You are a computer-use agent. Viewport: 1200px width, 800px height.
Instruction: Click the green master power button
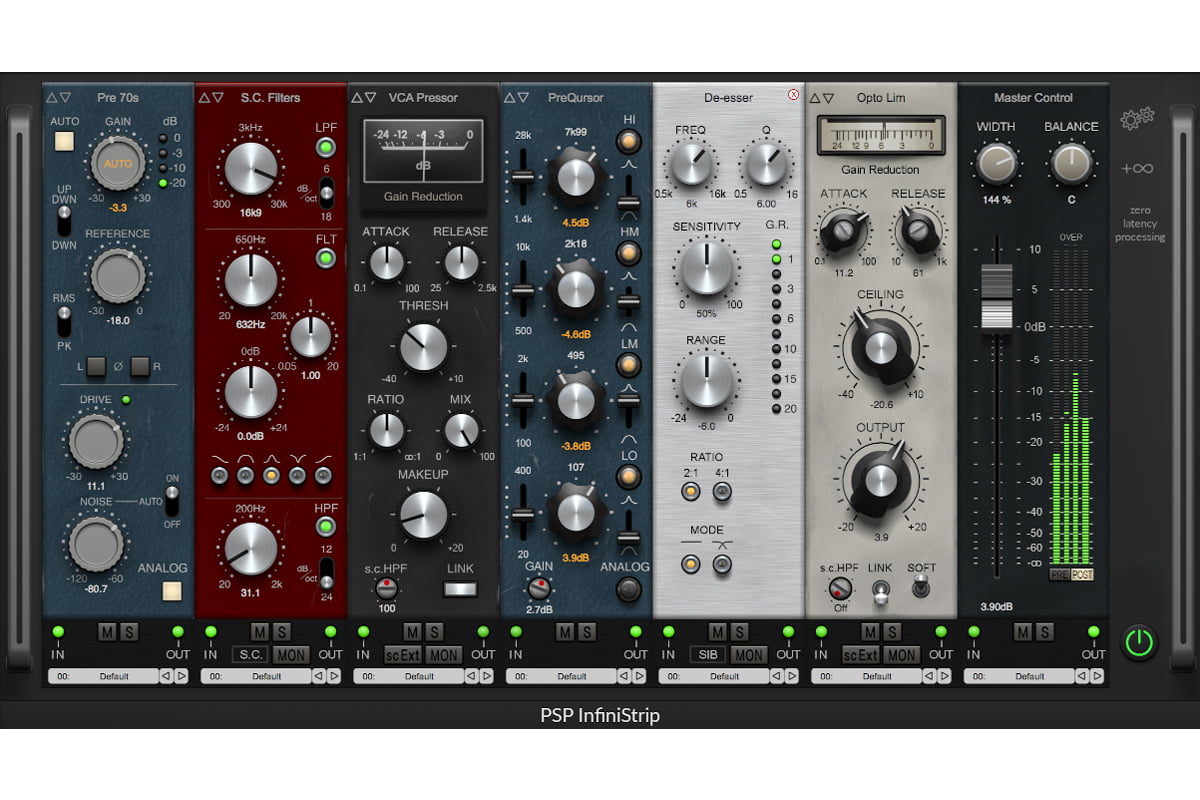coord(1138,642)
